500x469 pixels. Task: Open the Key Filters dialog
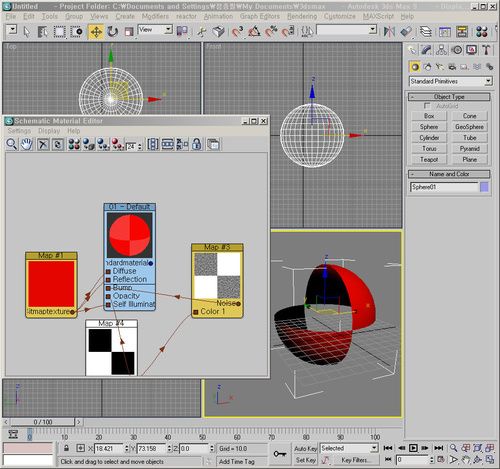coord(355,460)
